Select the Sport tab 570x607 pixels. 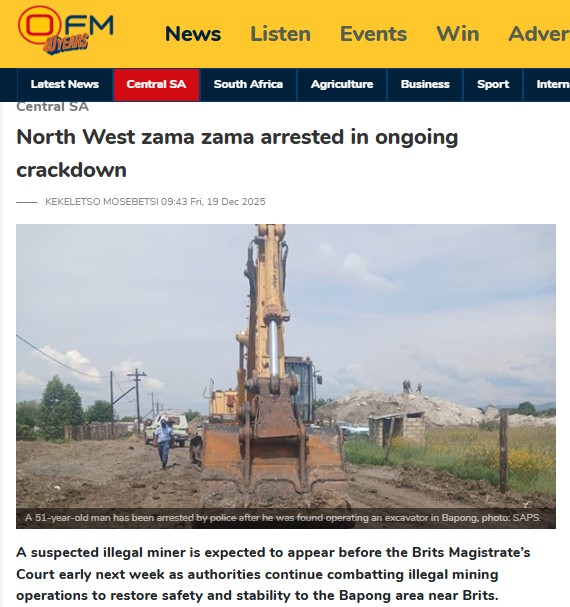pos(493,84)
